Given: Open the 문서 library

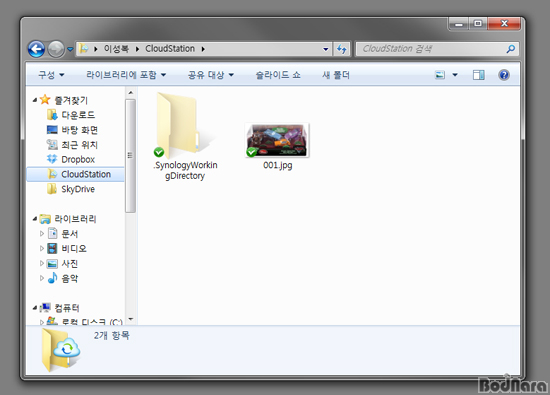Looking at the screenshot, I should (69, 234).
